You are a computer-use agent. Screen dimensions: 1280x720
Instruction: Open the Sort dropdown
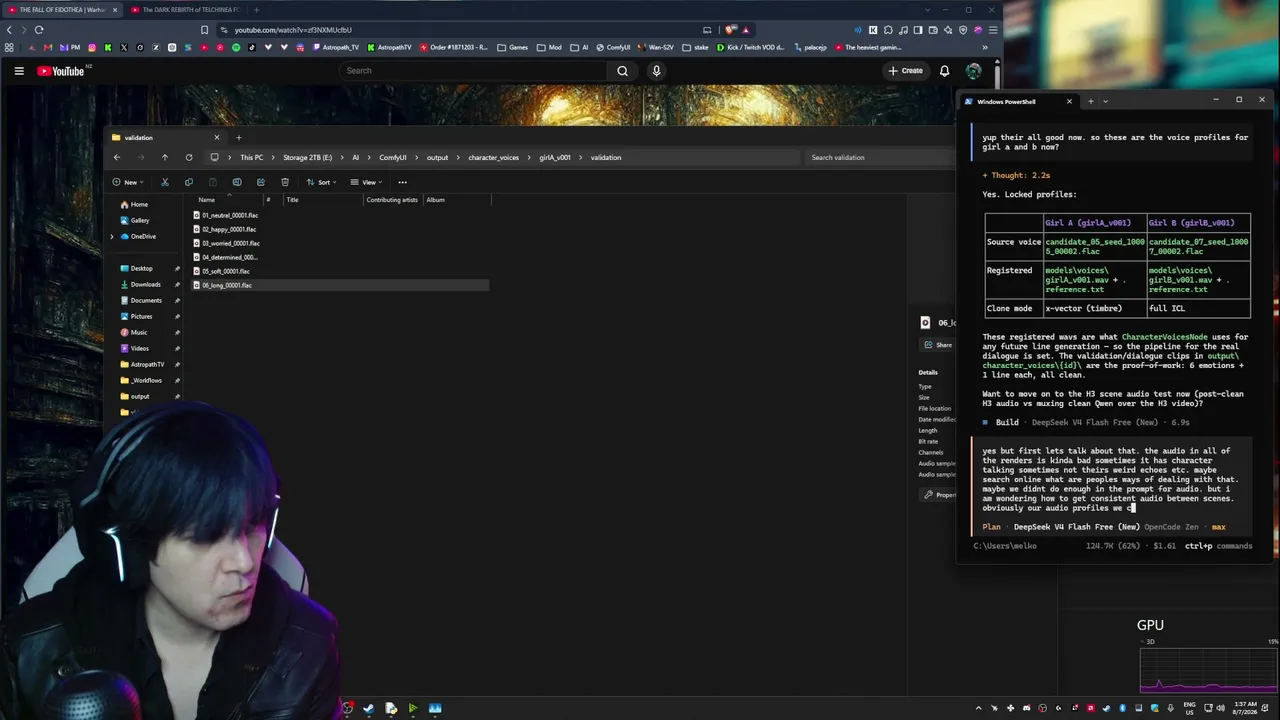[x=322, y=182]
